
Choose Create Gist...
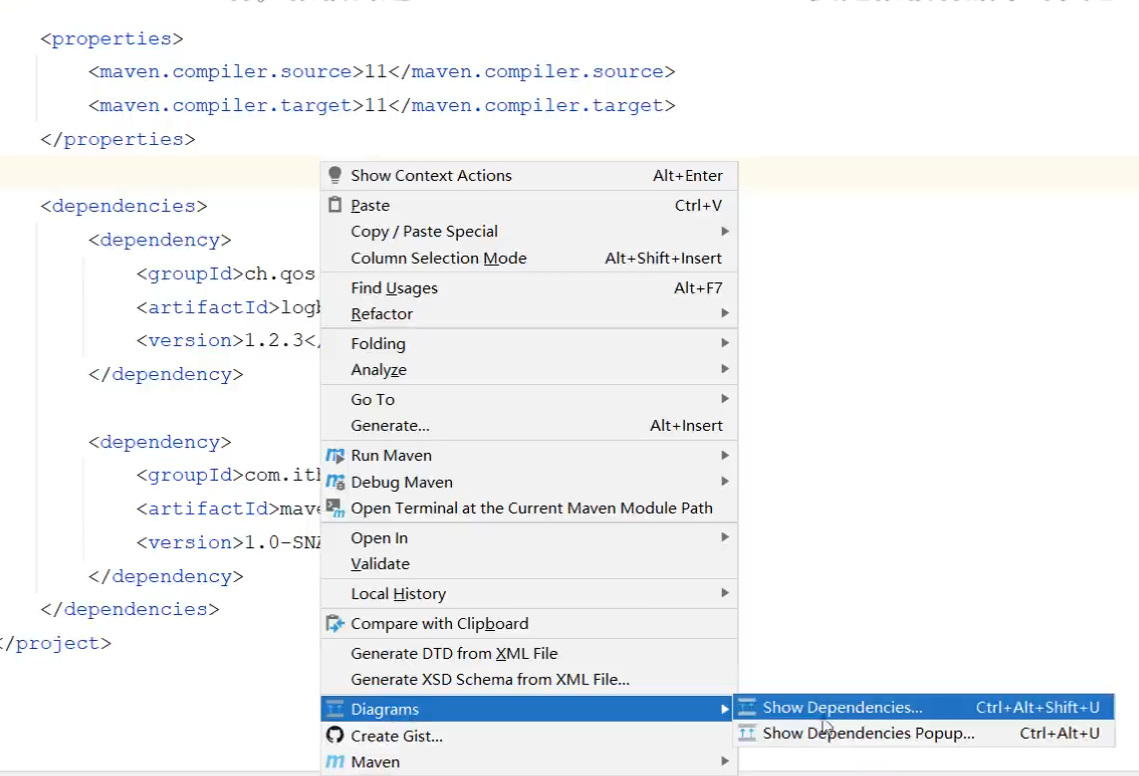click(529, 735)
